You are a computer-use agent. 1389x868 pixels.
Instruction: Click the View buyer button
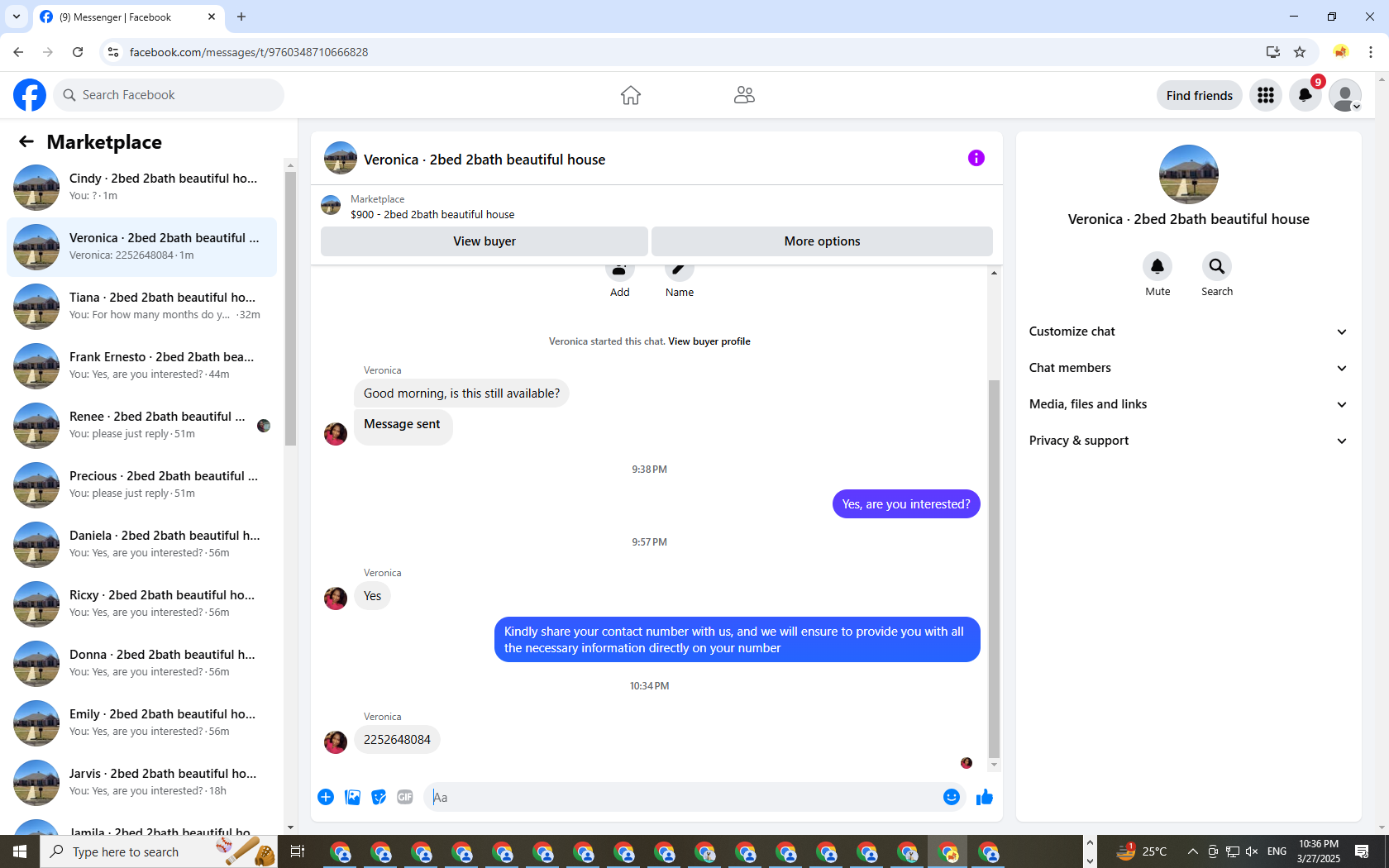click(484, 241)
